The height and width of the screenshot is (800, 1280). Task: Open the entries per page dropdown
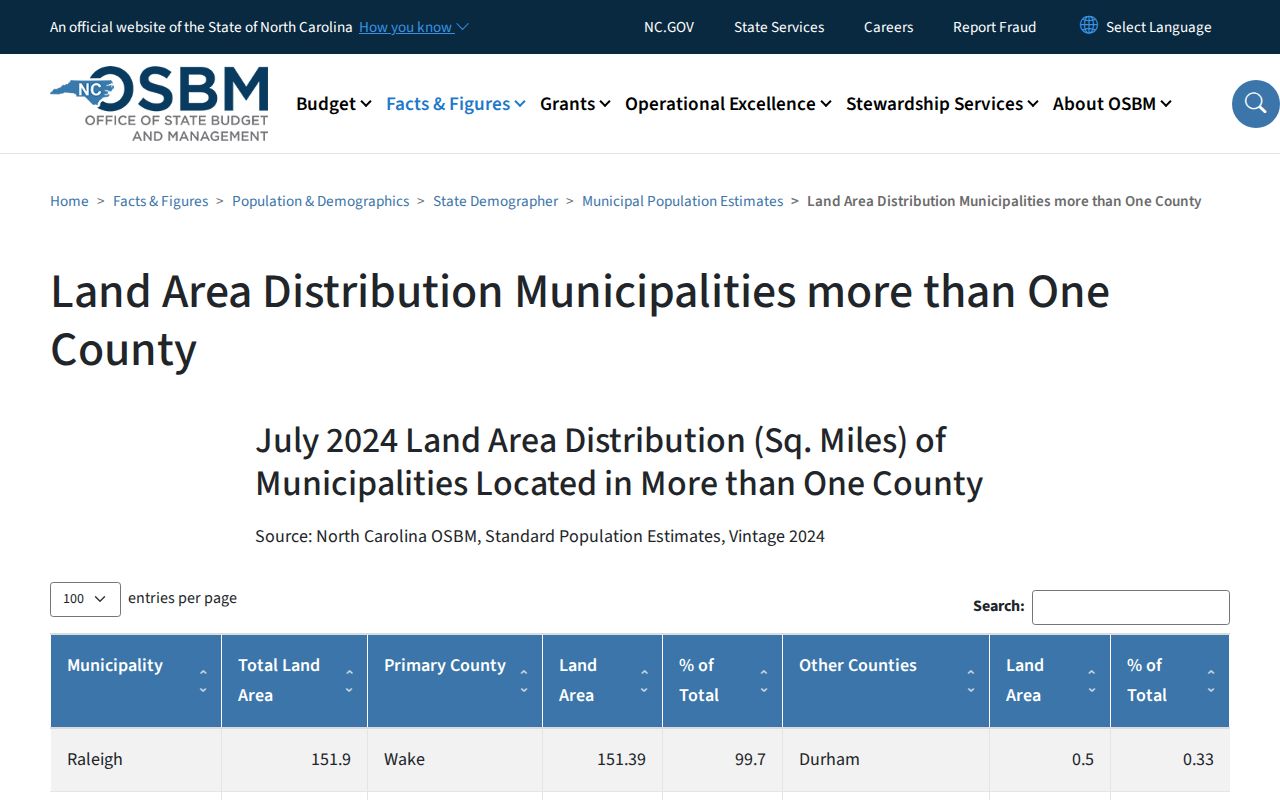(x=85, y=599)
